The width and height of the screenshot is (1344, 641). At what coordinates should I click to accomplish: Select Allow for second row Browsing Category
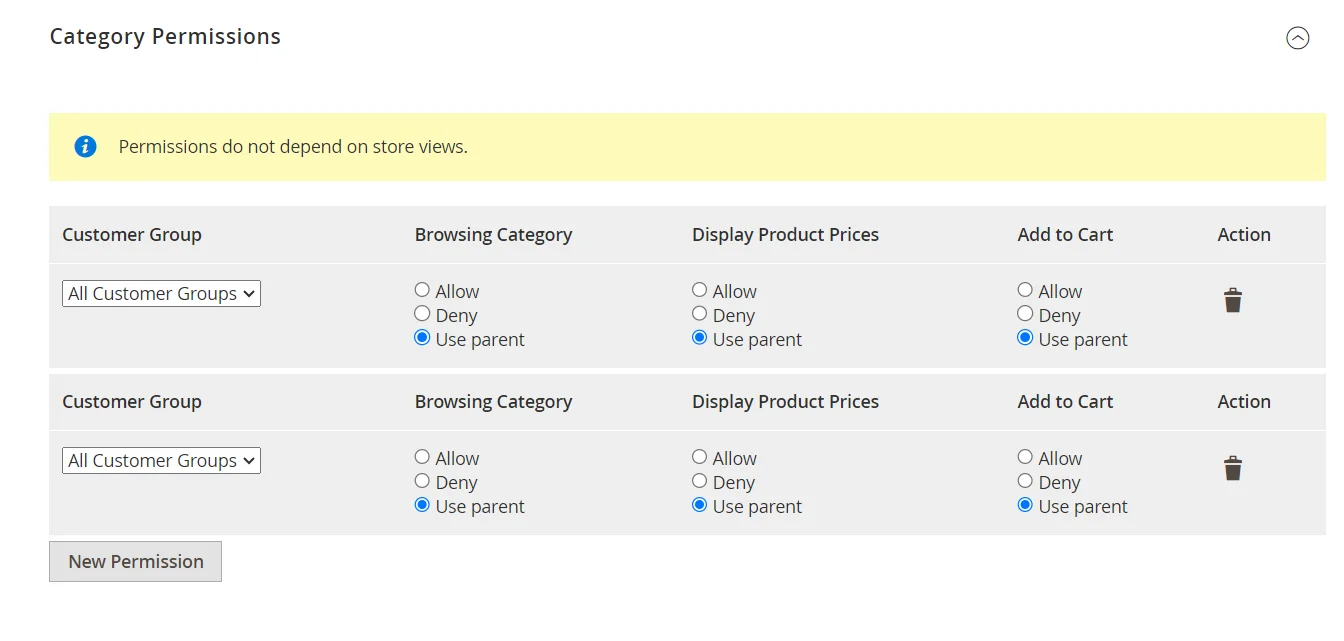tap(422, 456)
